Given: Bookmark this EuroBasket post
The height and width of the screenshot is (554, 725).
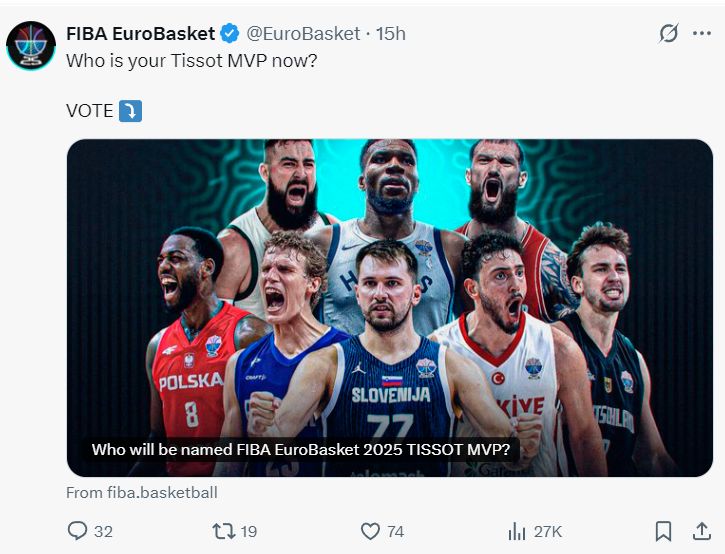Looking at the screenshot, I should (x=663, y=531).
